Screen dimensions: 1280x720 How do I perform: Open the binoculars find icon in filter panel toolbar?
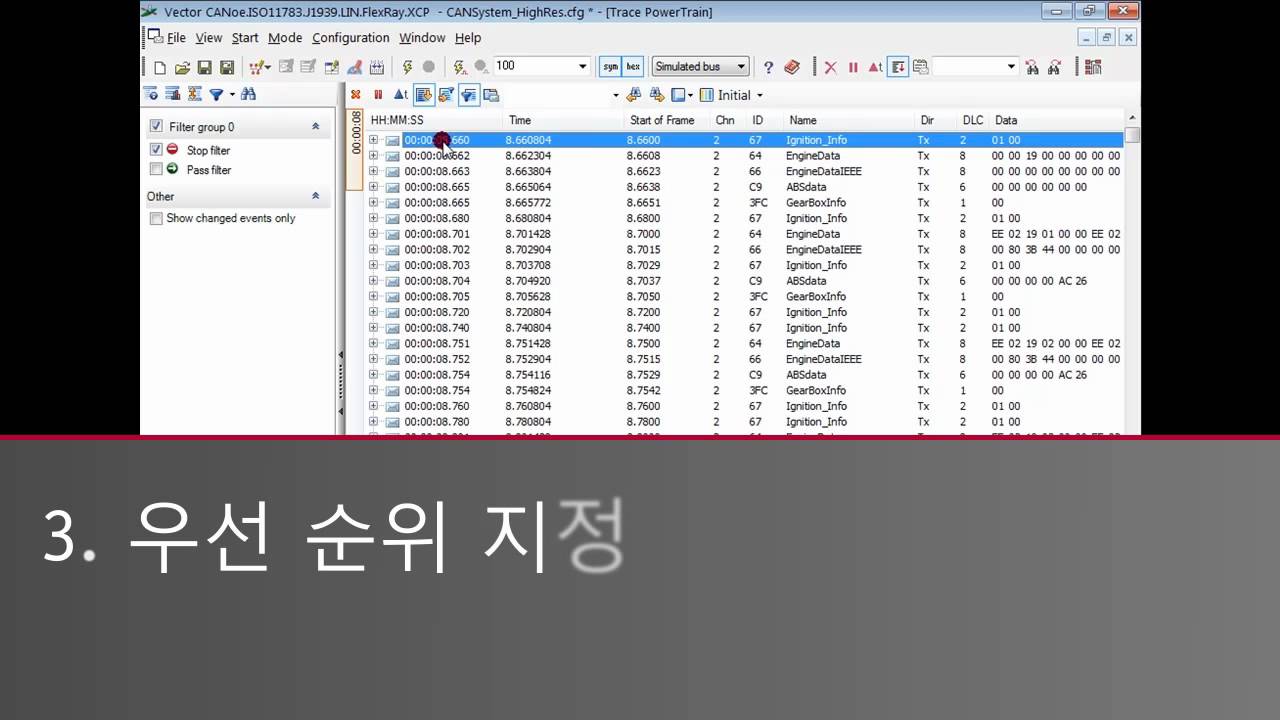click(x=248, y=94)
